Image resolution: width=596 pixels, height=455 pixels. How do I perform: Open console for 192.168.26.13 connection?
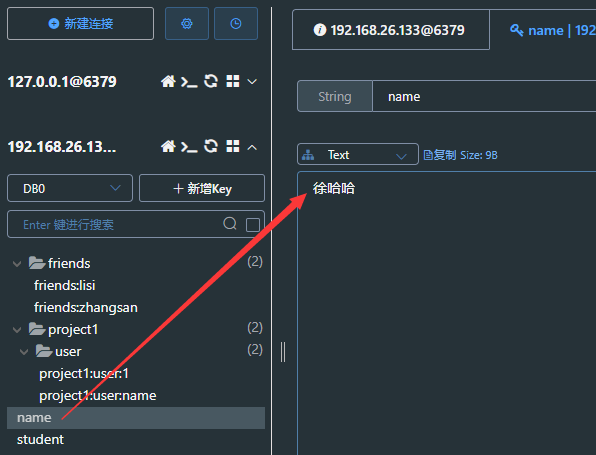(x=189, y=147)
